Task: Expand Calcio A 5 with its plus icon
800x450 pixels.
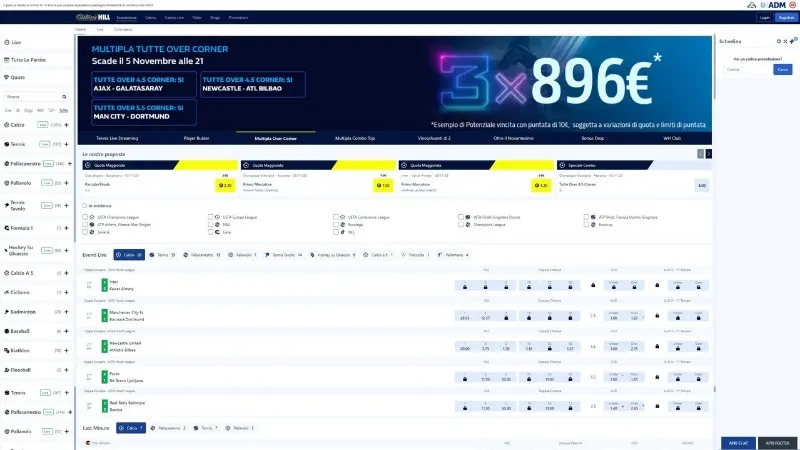Action: (x=66, y=273)
